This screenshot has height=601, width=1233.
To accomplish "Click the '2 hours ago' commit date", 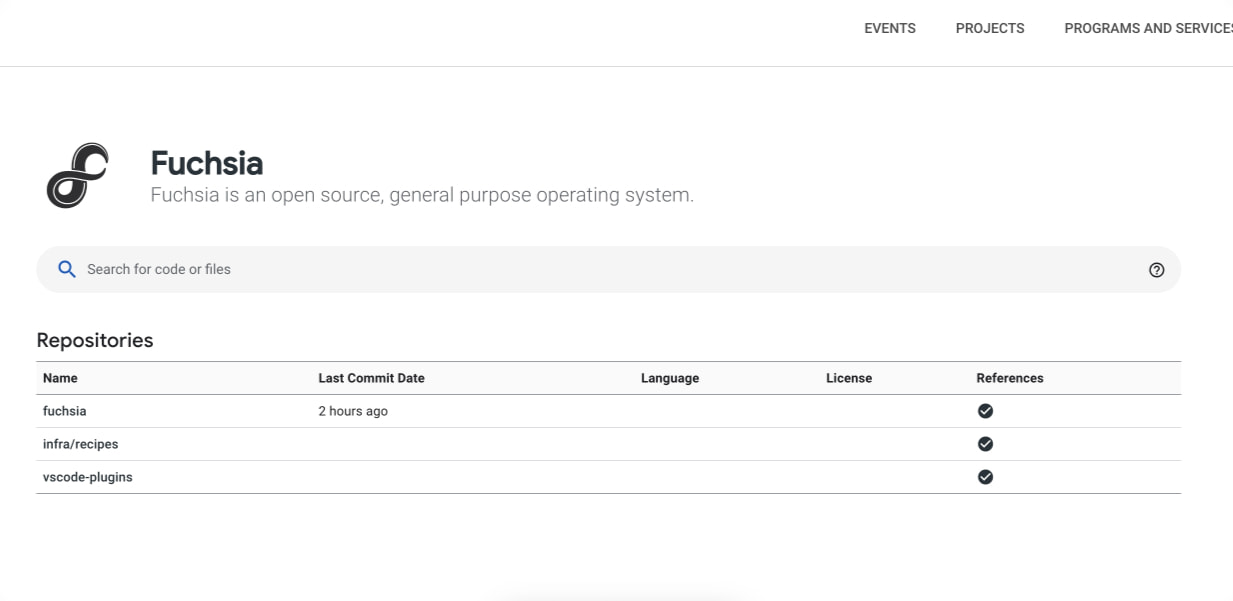I will coord(353,411).
